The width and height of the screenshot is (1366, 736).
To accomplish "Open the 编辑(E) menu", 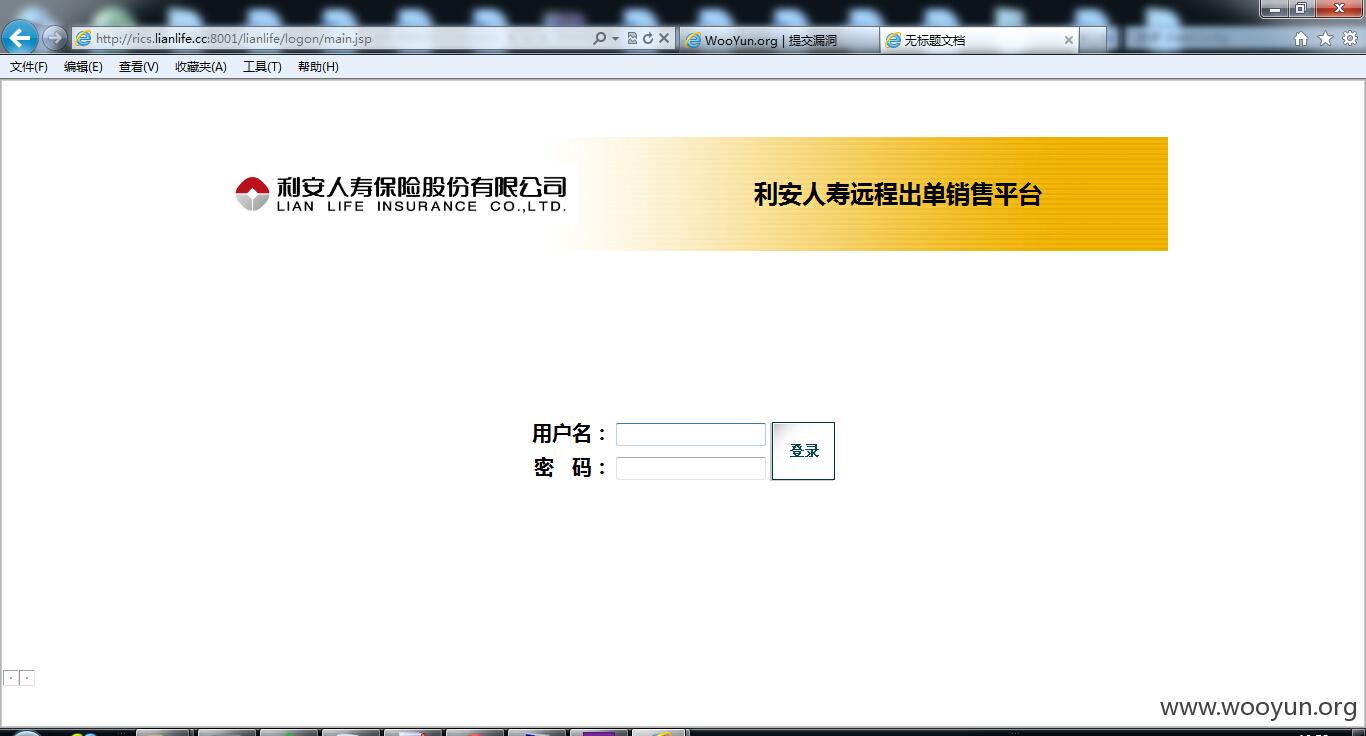I will (x=83, y=67).
